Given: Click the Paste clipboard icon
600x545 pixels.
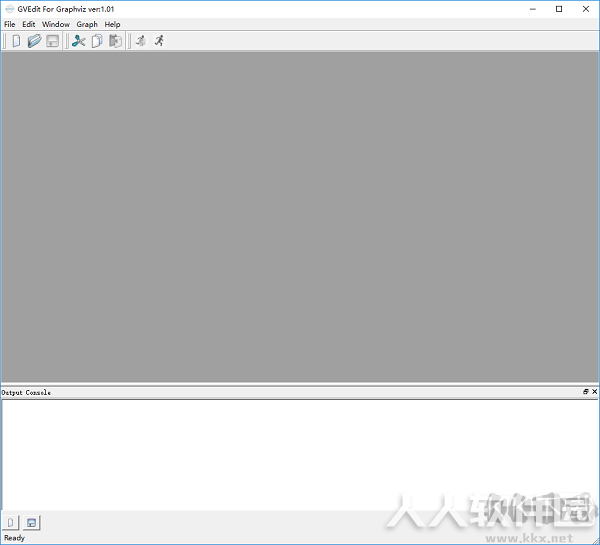Looking at the screenshot, I should pos(115,41).
